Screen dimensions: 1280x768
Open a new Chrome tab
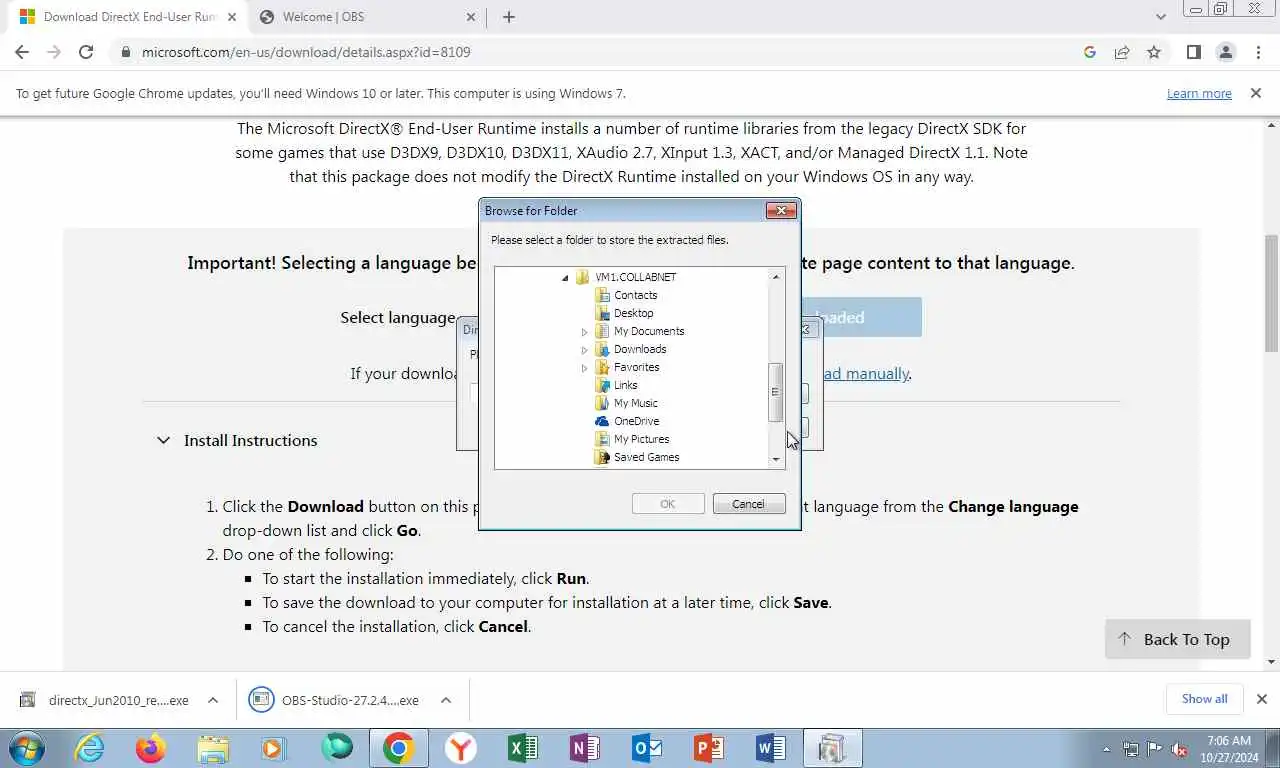(509, 17)
